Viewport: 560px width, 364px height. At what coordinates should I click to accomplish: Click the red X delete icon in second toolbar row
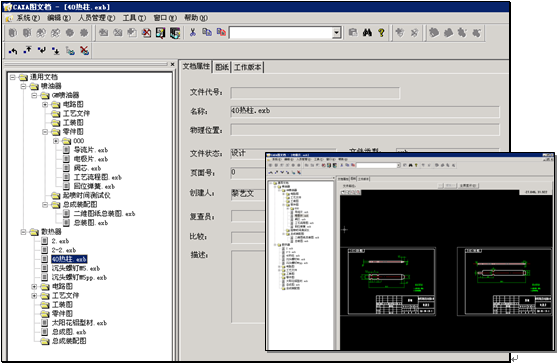click(84, 51)
